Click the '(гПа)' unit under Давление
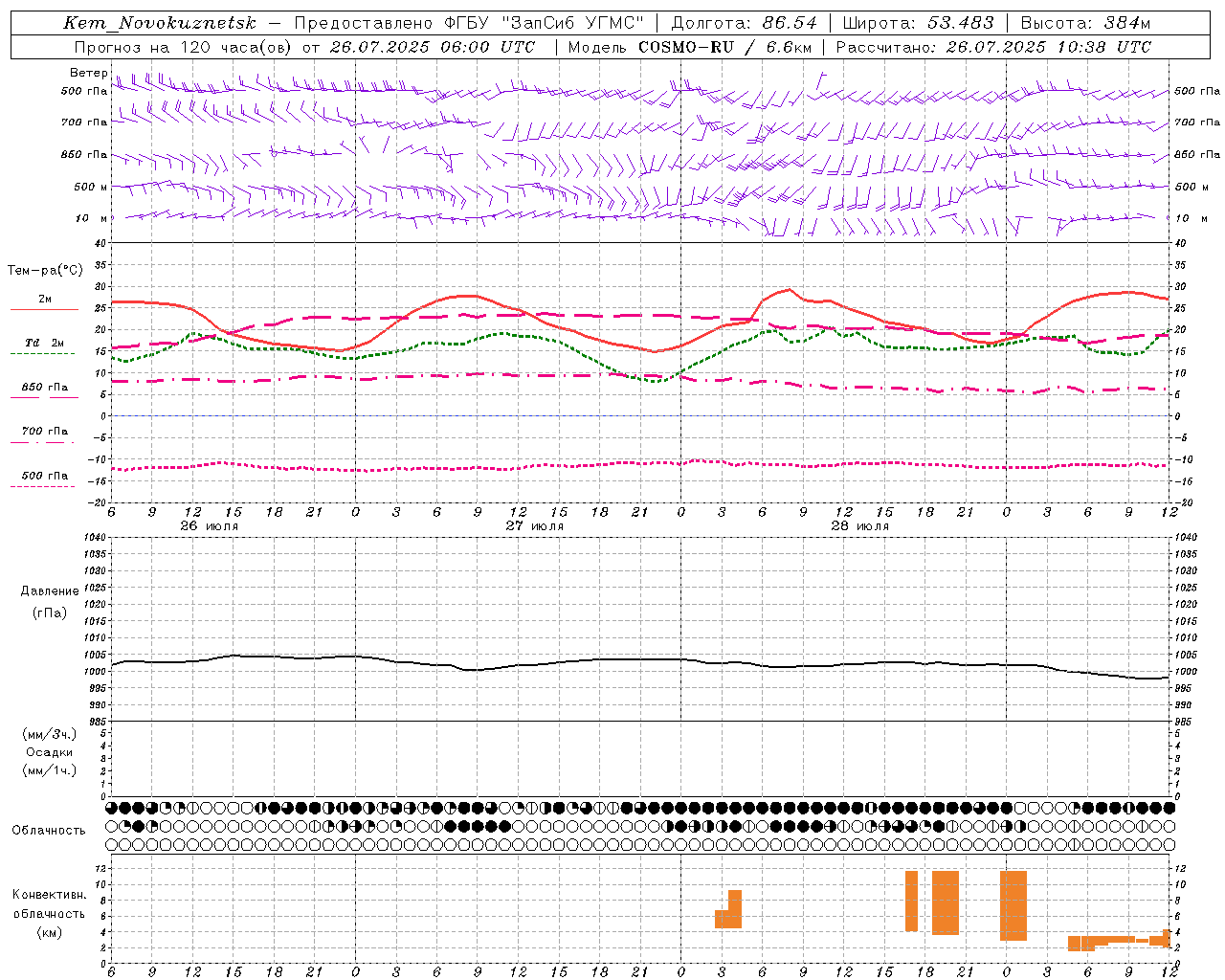 (x=50, y=612)
